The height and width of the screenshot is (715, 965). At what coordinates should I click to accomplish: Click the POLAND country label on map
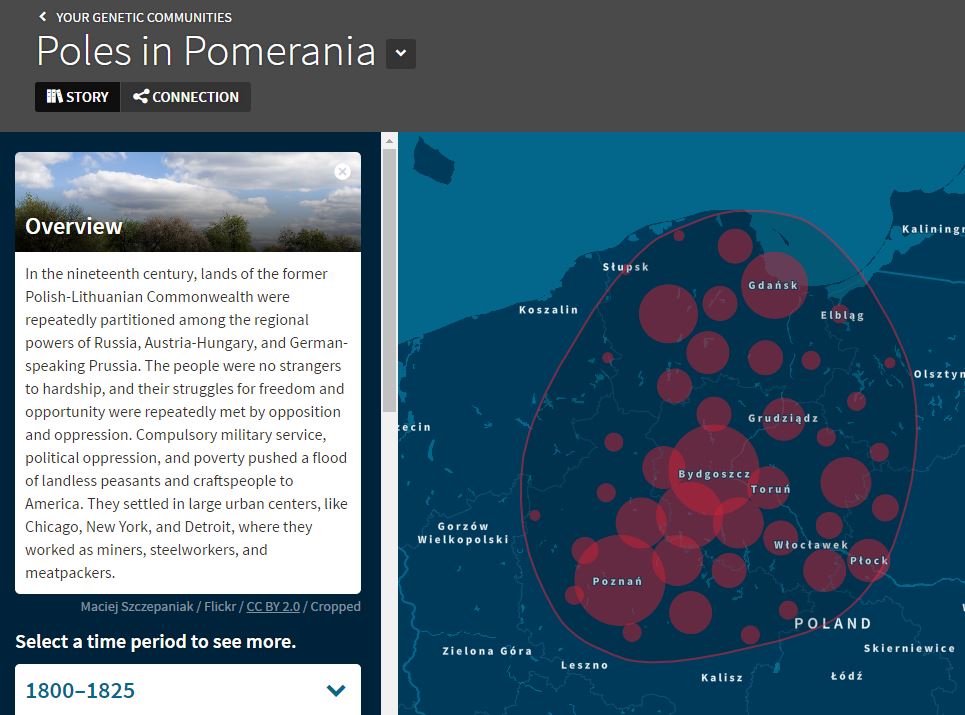pos(833,623)
